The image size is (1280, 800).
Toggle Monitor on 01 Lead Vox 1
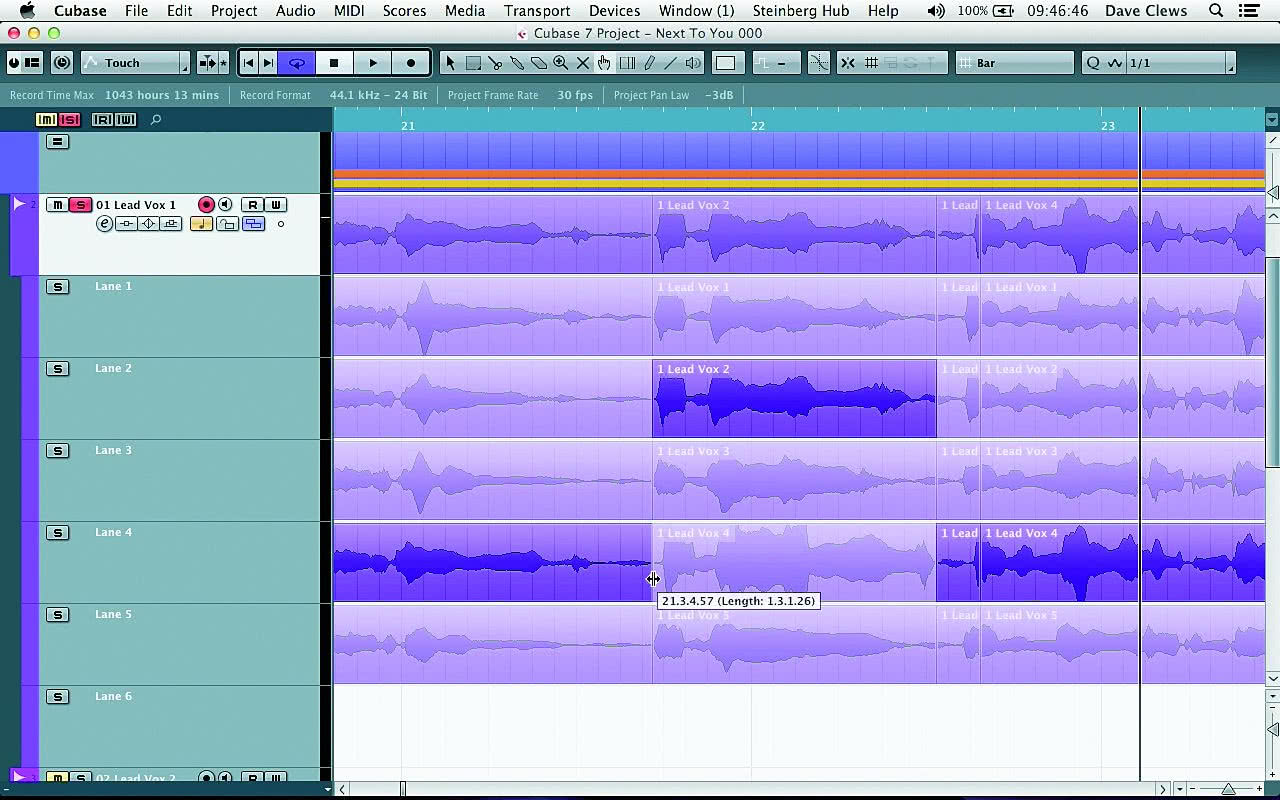point(225,205)
